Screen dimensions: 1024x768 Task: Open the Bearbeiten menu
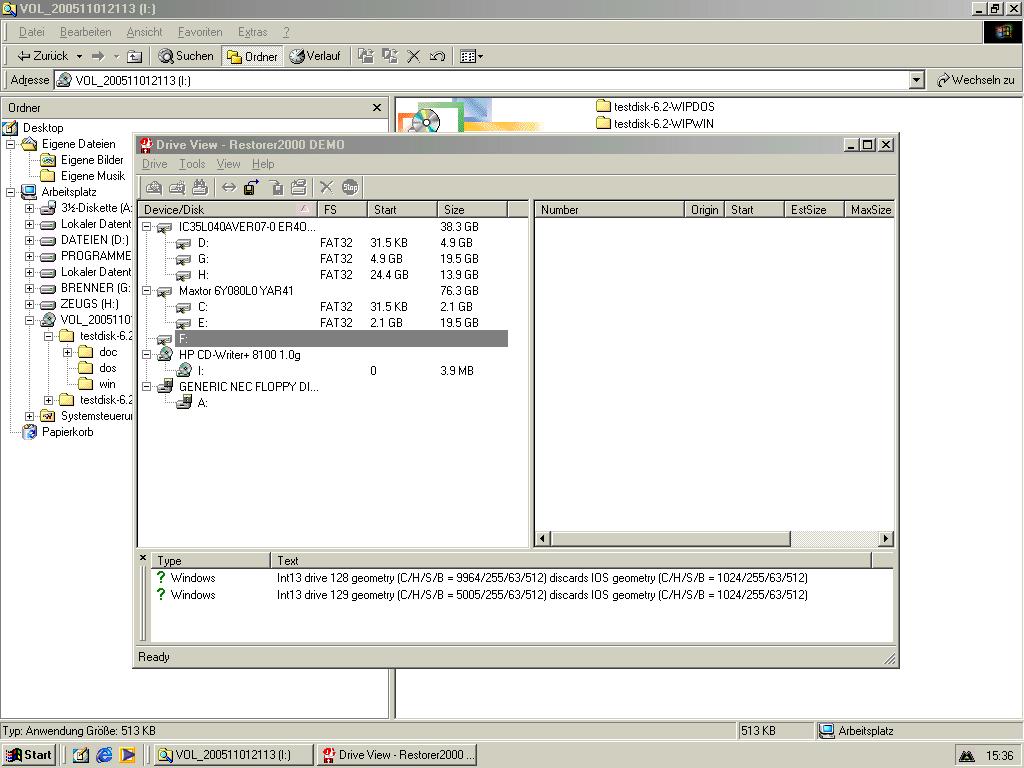point(86,32)
